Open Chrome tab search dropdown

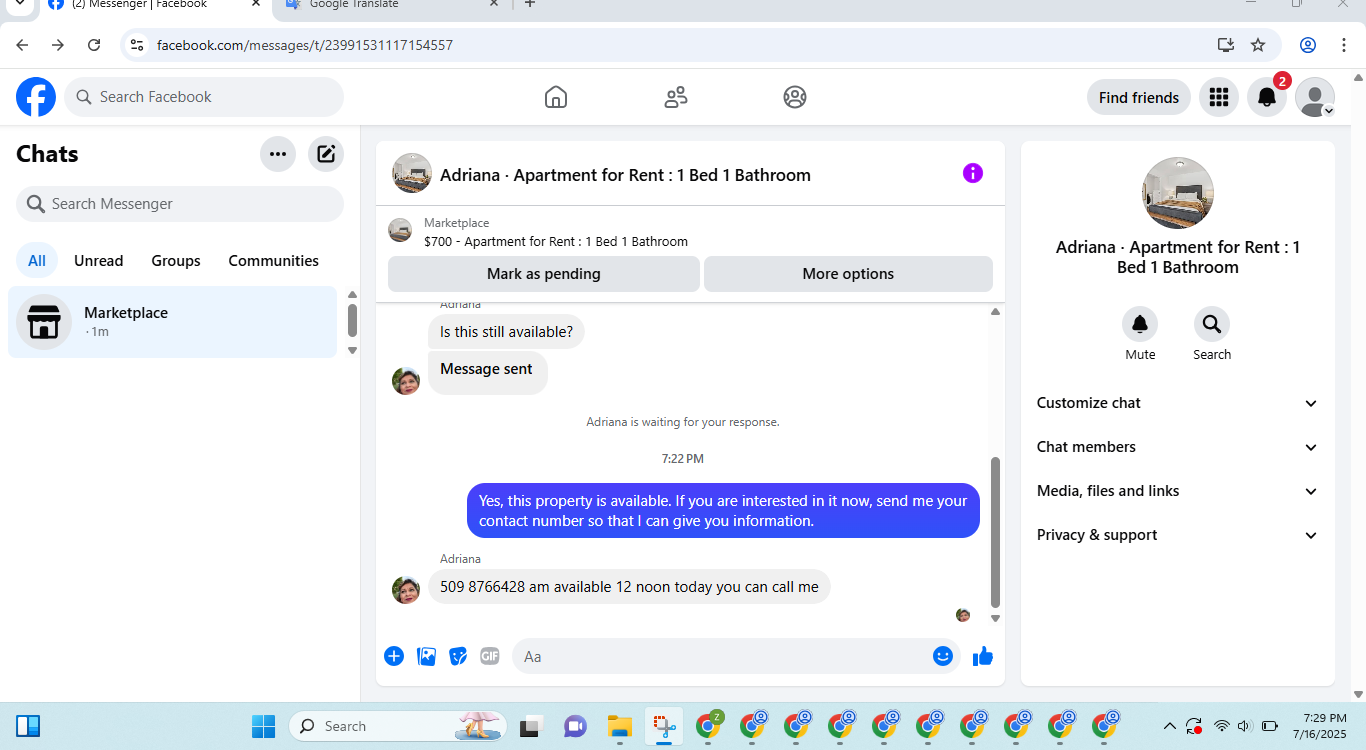click(19, 4)
